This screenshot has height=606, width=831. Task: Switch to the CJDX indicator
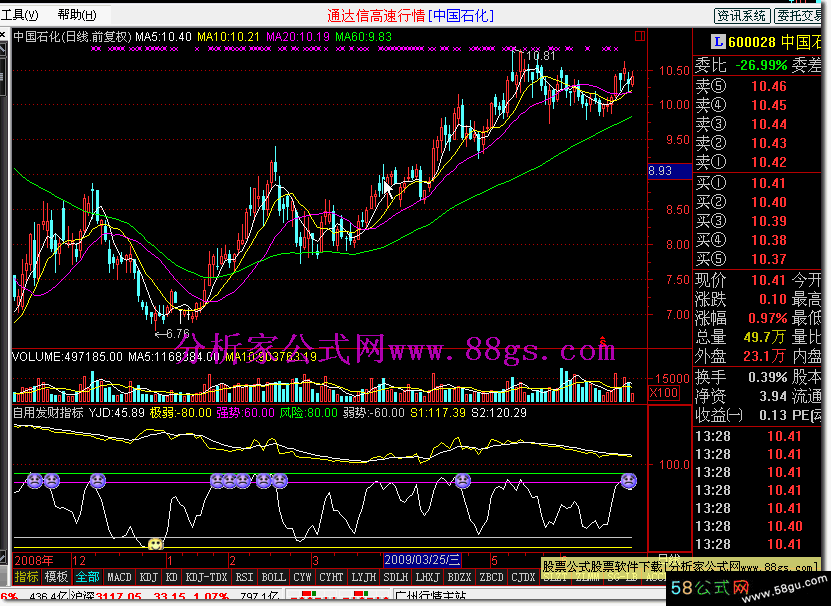point(523,577)
